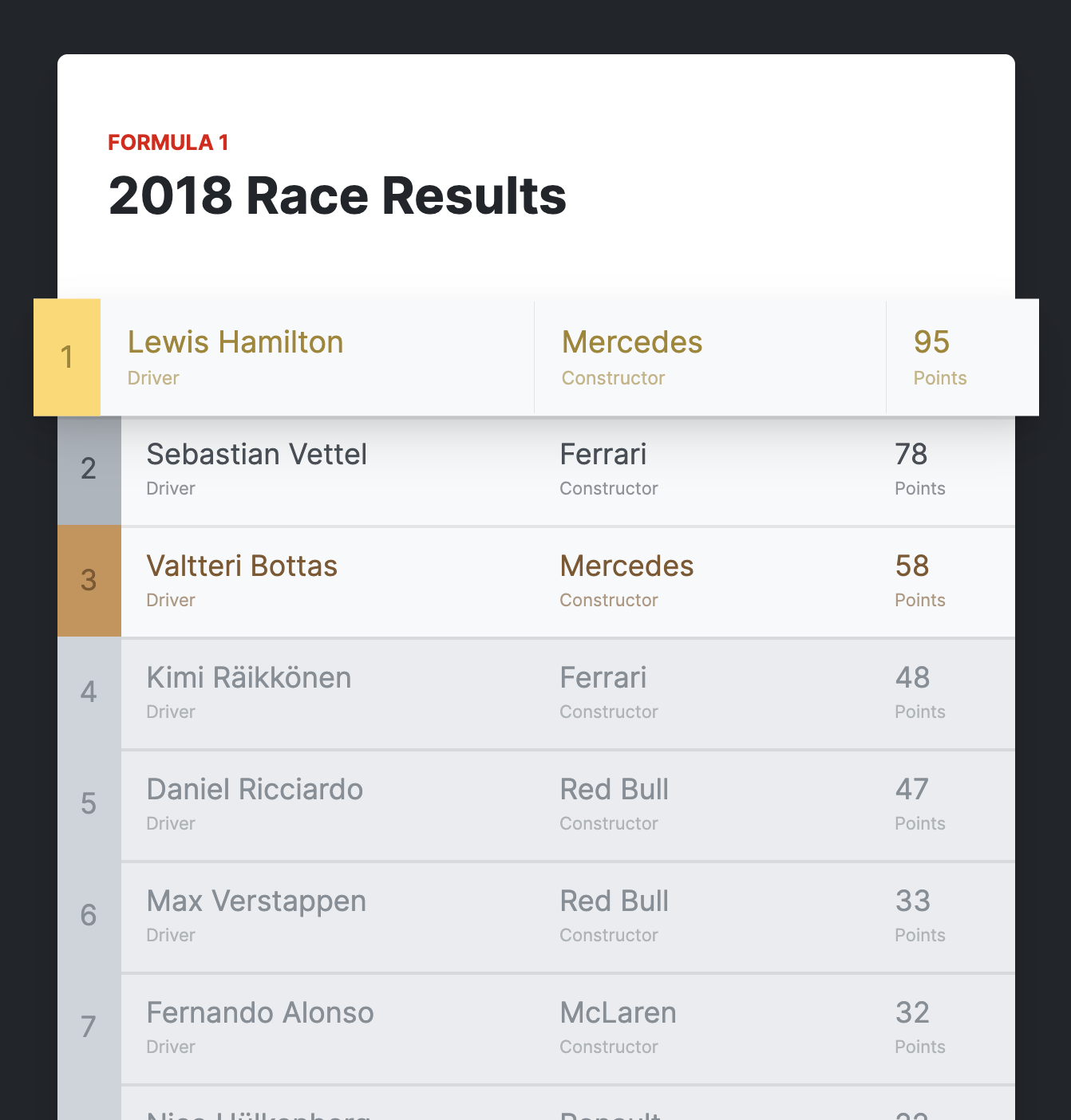This screenshot has height=1120, width=1071.
Task: Click Mercedes constructor in first row
Action: point(632,342)
